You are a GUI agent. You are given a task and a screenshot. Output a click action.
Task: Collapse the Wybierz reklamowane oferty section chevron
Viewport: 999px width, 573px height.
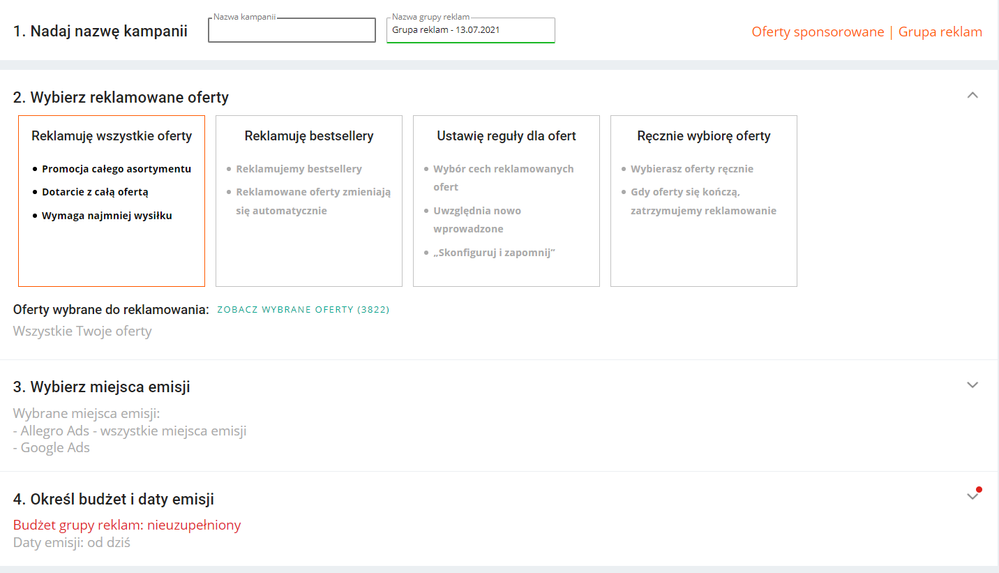(972, 96)
